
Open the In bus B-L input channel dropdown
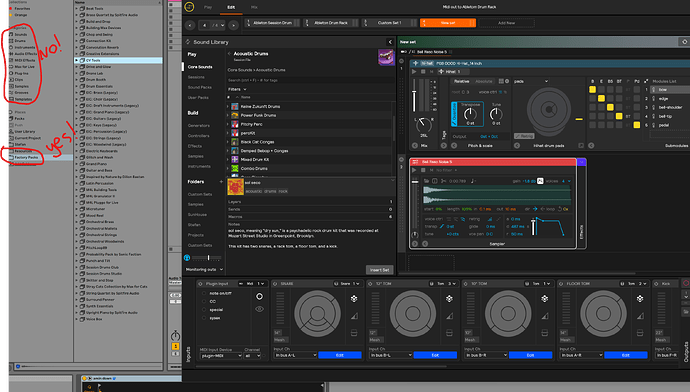point(391,355)
